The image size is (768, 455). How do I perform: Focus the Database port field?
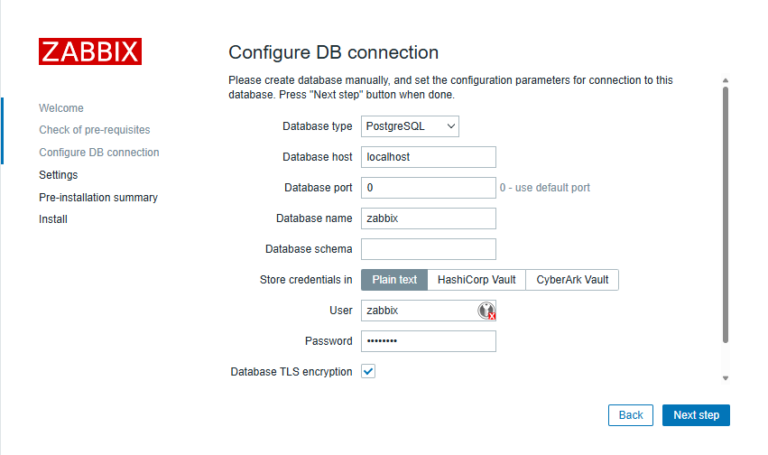(x=428, y=188)
